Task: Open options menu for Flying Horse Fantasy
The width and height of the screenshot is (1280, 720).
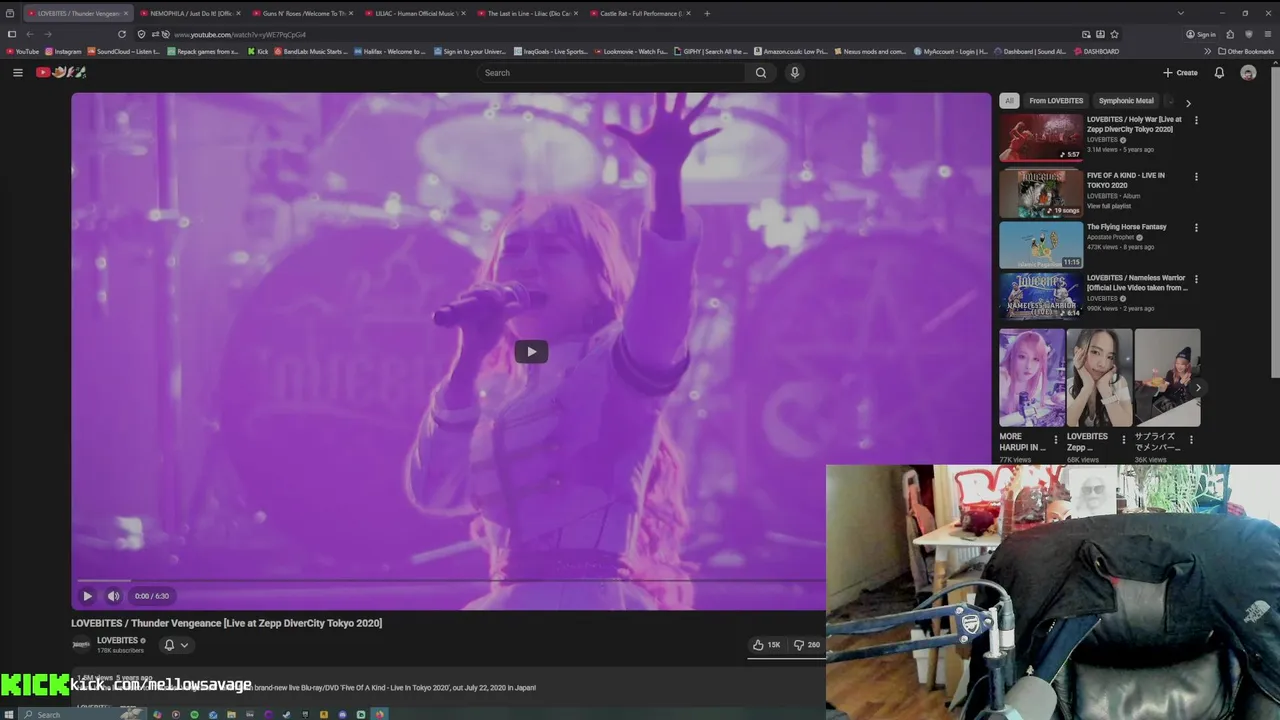Action: (x=1196, y=228)
